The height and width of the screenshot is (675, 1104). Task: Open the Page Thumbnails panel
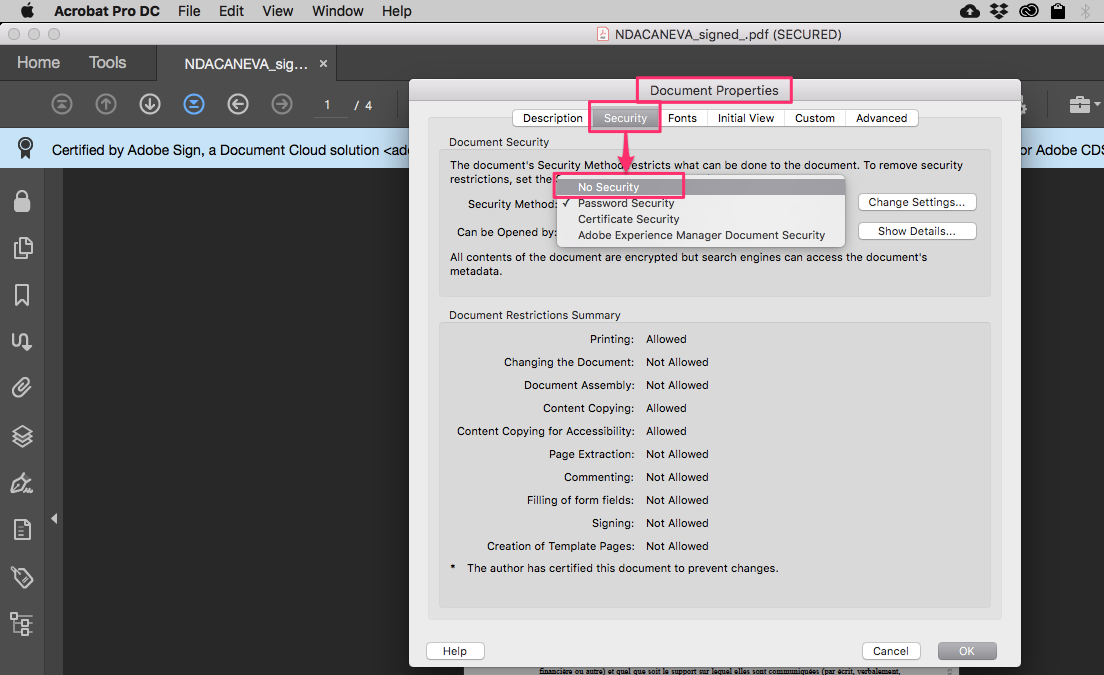point(22,248)
